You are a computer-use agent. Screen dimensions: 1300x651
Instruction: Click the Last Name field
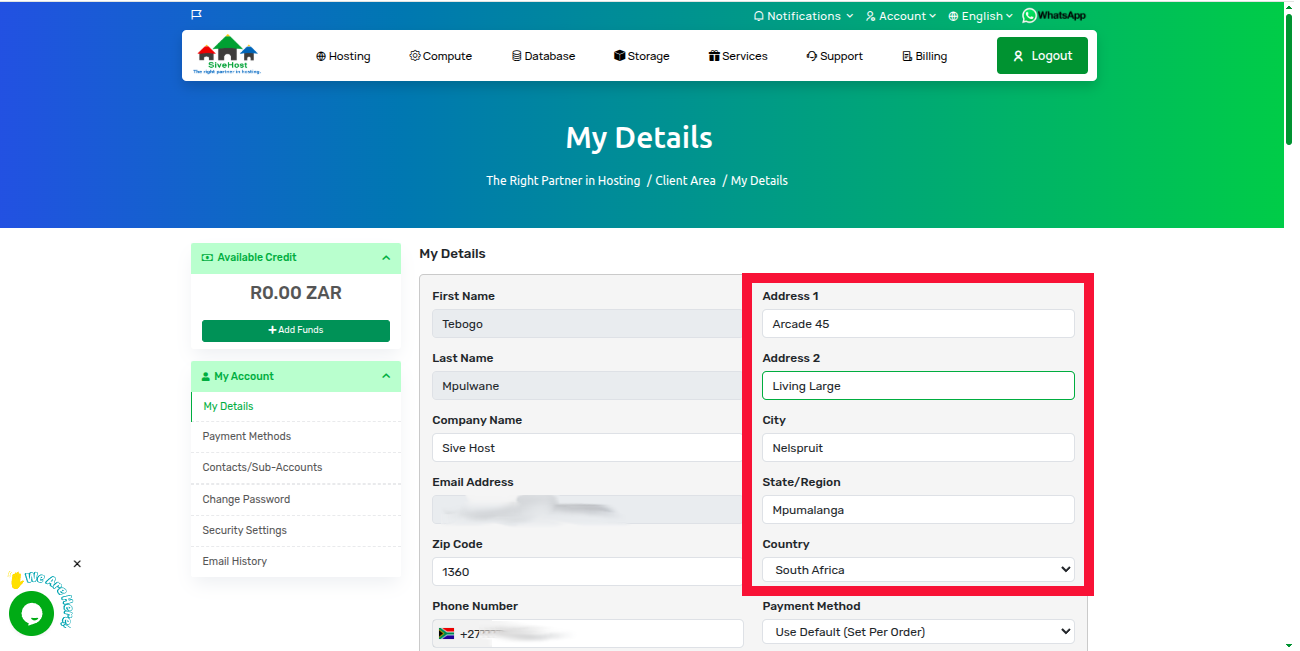pyautogui.click(x=588, y=386)
